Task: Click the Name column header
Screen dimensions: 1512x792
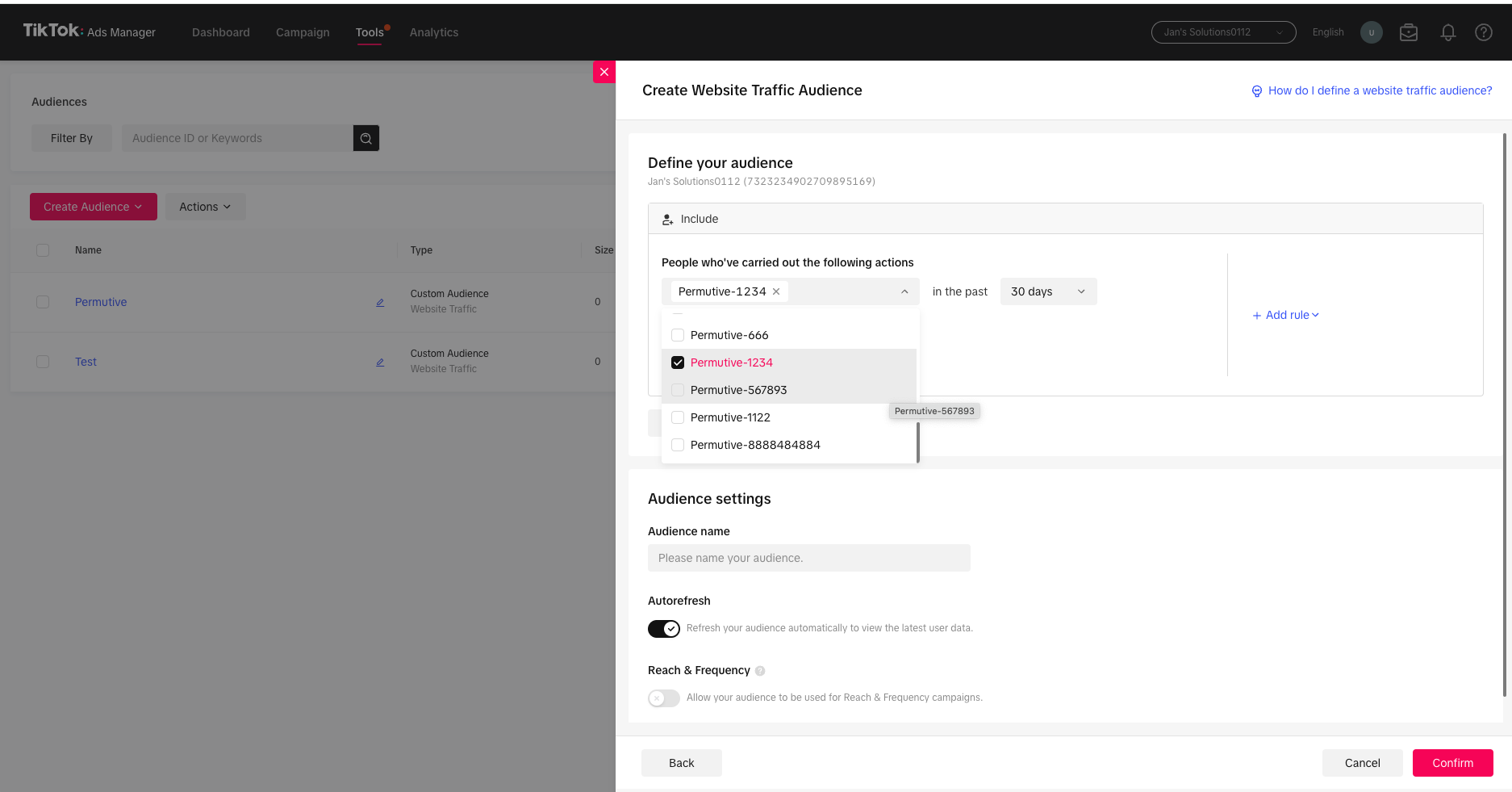Action: pos(88,250)
